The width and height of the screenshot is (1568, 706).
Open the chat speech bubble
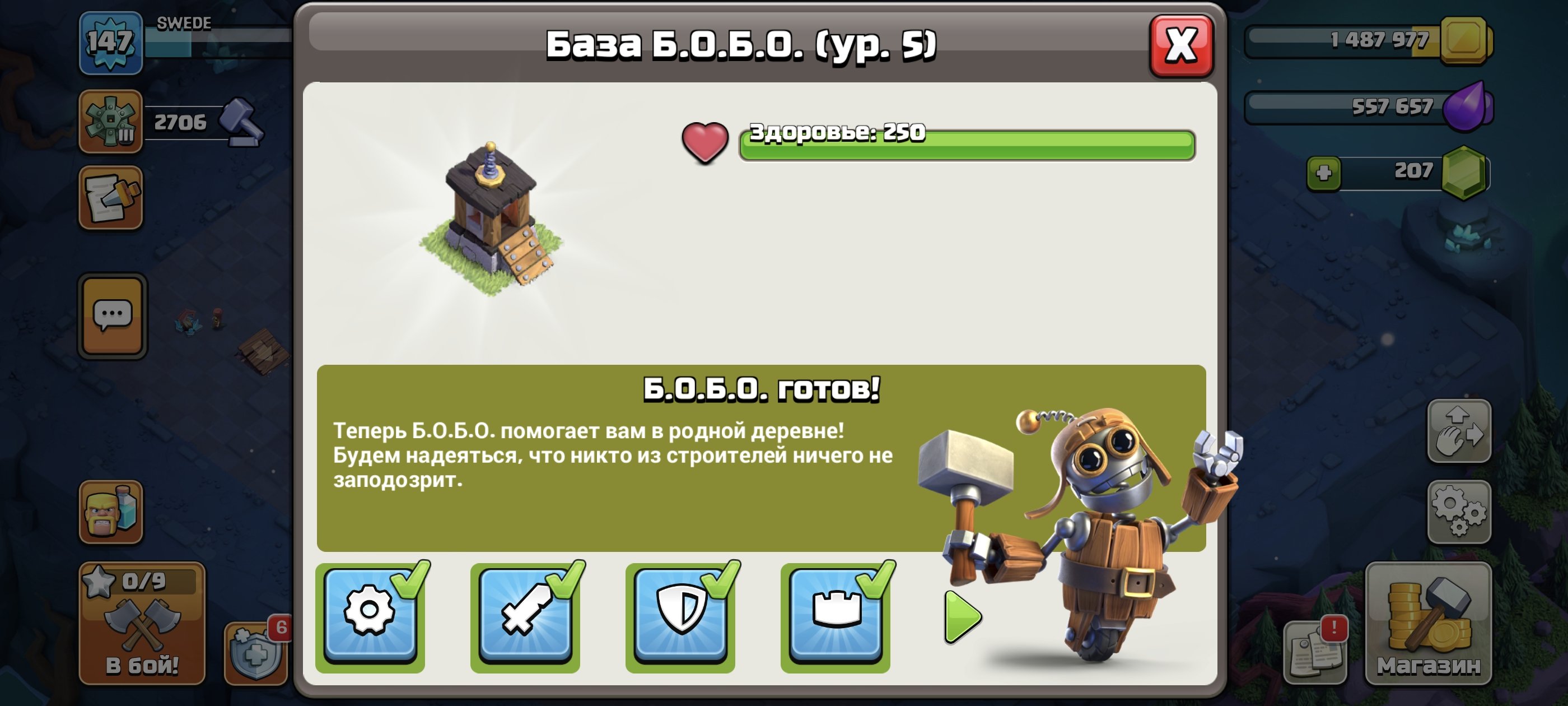(x=112, y=315)
